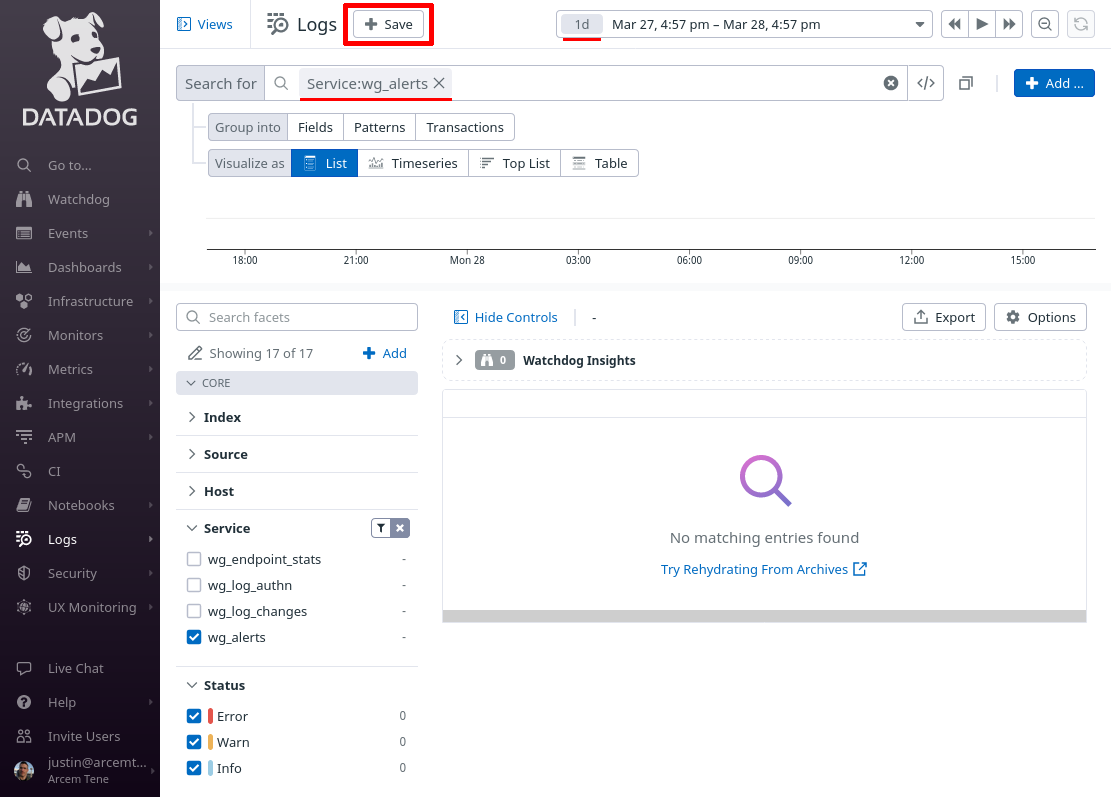The image size is (1111, 797).
Task: Visualize as Timeseries
Action: [x=413, y=163]
